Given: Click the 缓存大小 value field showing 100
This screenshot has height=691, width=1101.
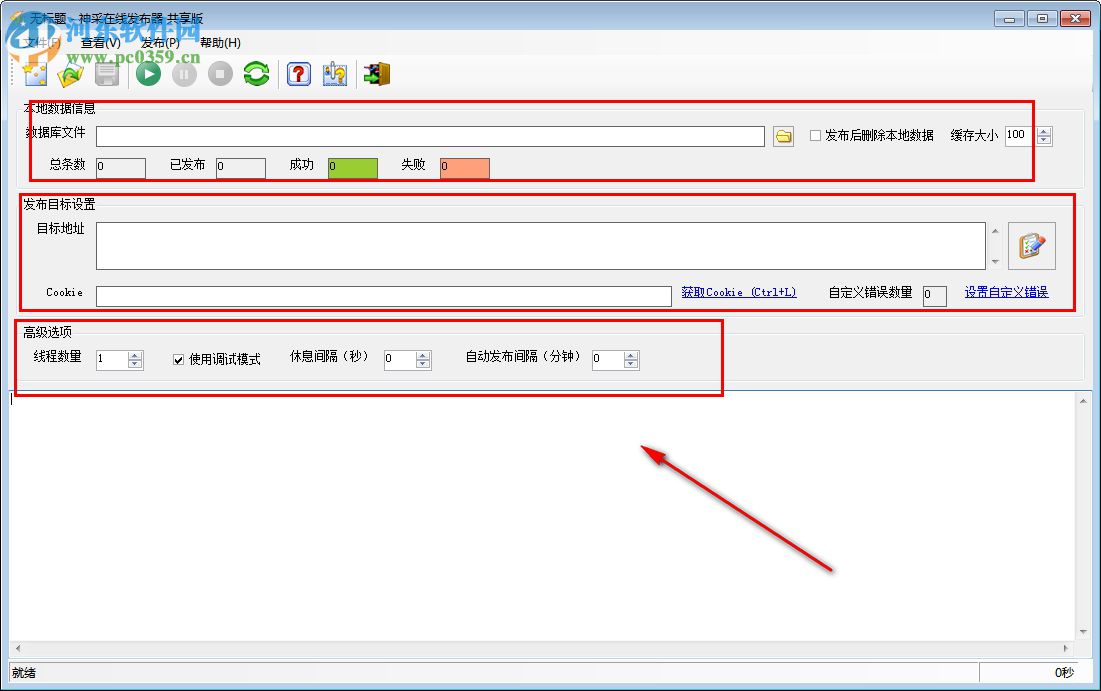Looking at the screenshot, I should (1021, 136).
